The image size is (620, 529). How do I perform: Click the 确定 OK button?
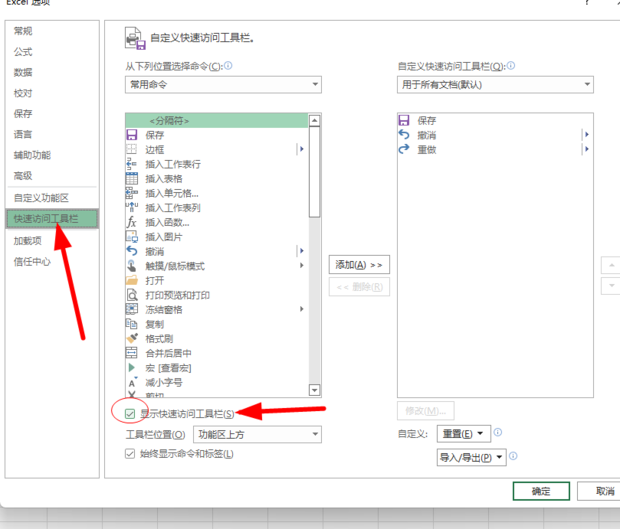[x=541, y=491]
